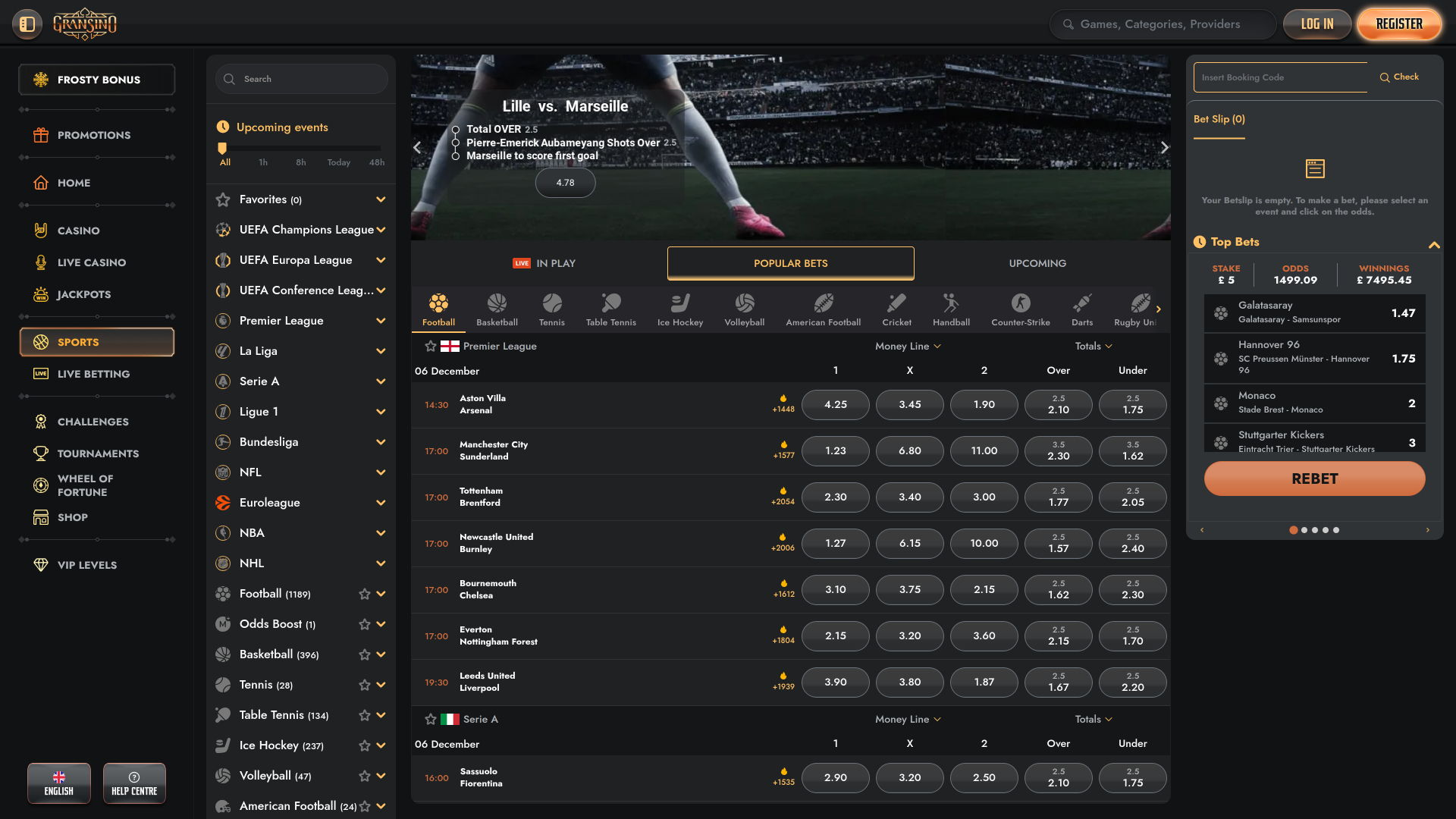Click the Sports basketball icon in the sidebar
The height and width of the screenshot is (819, 1456).
point(42,341)
